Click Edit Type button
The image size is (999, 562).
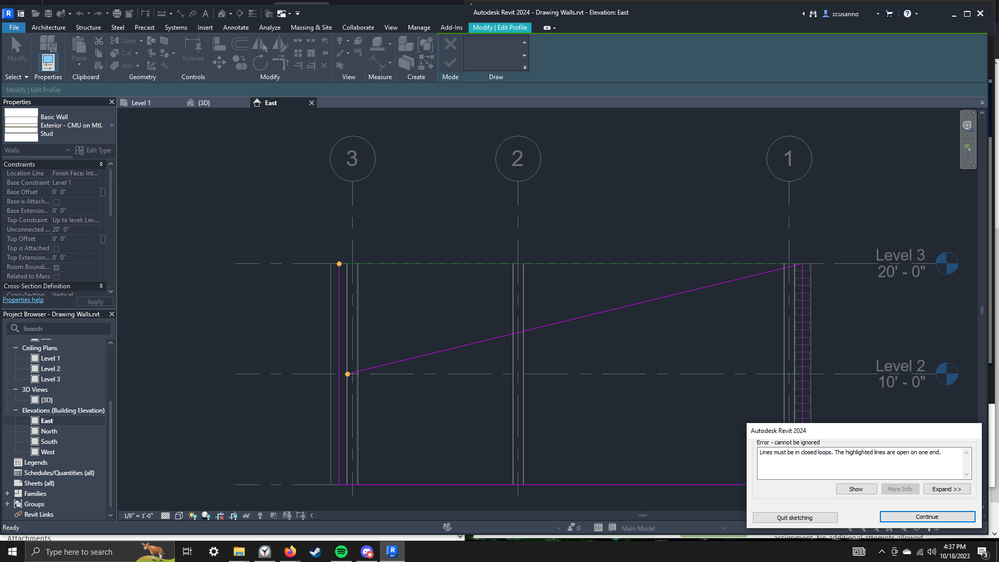point(93,150)
